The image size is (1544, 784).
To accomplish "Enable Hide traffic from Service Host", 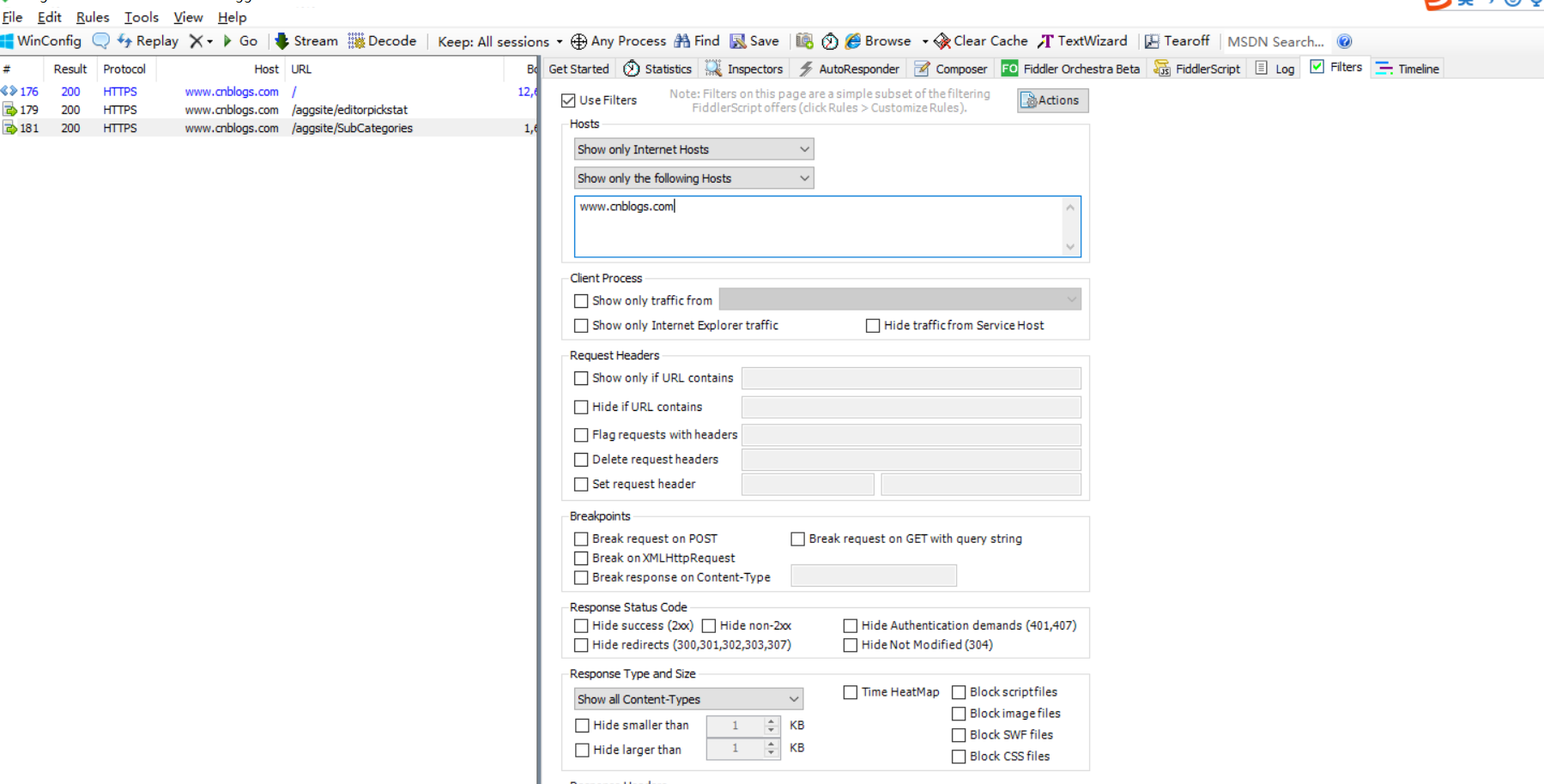I will (x=873, y=326).
